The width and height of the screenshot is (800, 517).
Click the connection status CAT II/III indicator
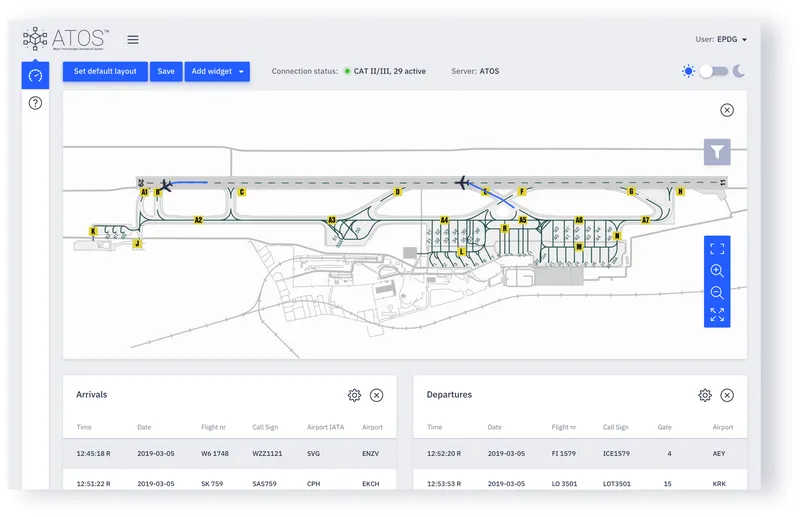pos(385,71)
